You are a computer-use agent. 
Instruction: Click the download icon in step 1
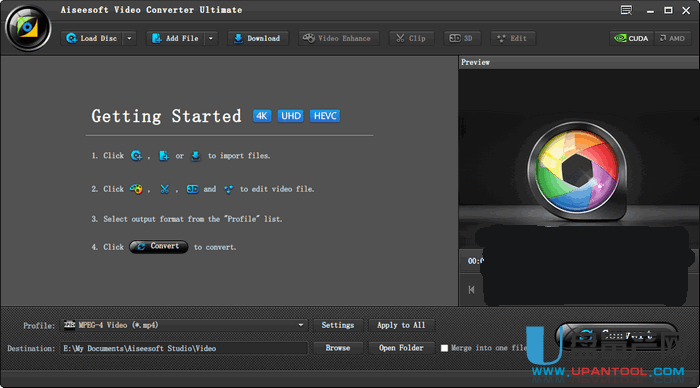pyautogui.click(x=196, y=155)
